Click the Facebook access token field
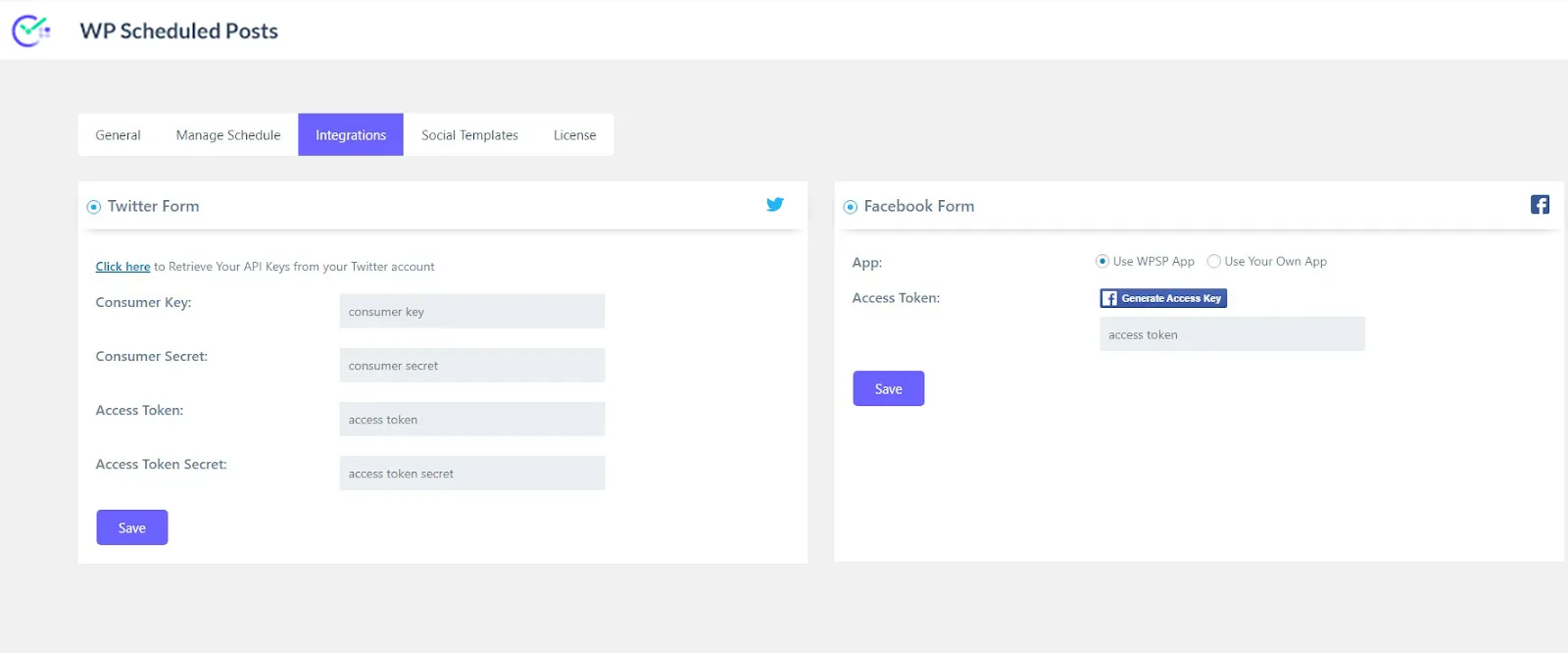The width and height of the screenshot is (1568, 653). coord(1231,334)
